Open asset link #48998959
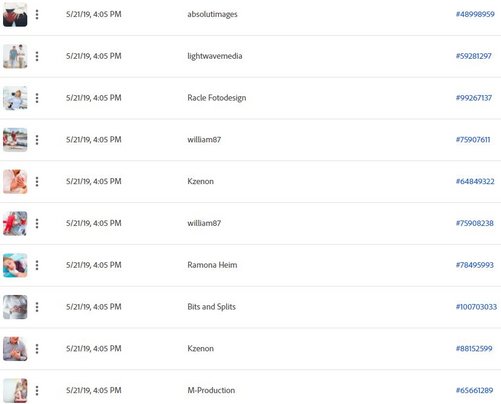 pos(475,14)
